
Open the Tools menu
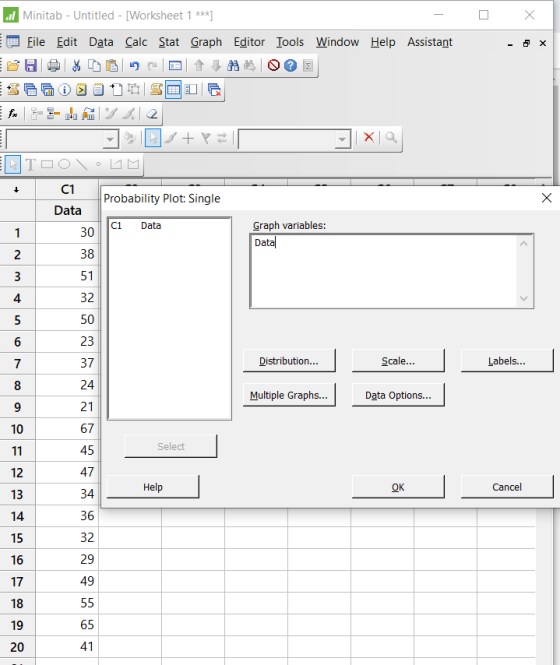pyautogui.click(x=290, y=42)
